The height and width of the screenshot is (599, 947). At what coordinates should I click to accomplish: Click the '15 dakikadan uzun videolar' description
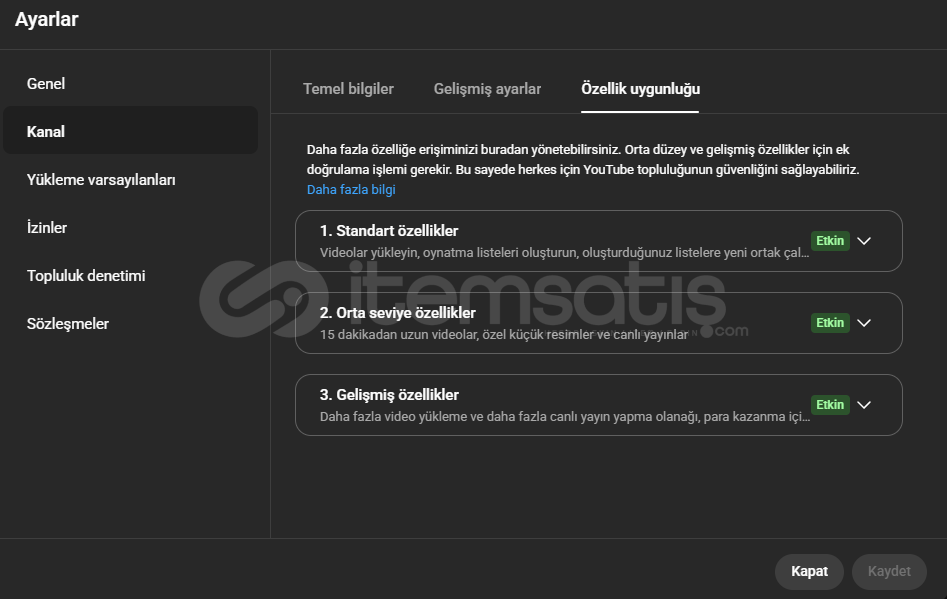(504, 335)
